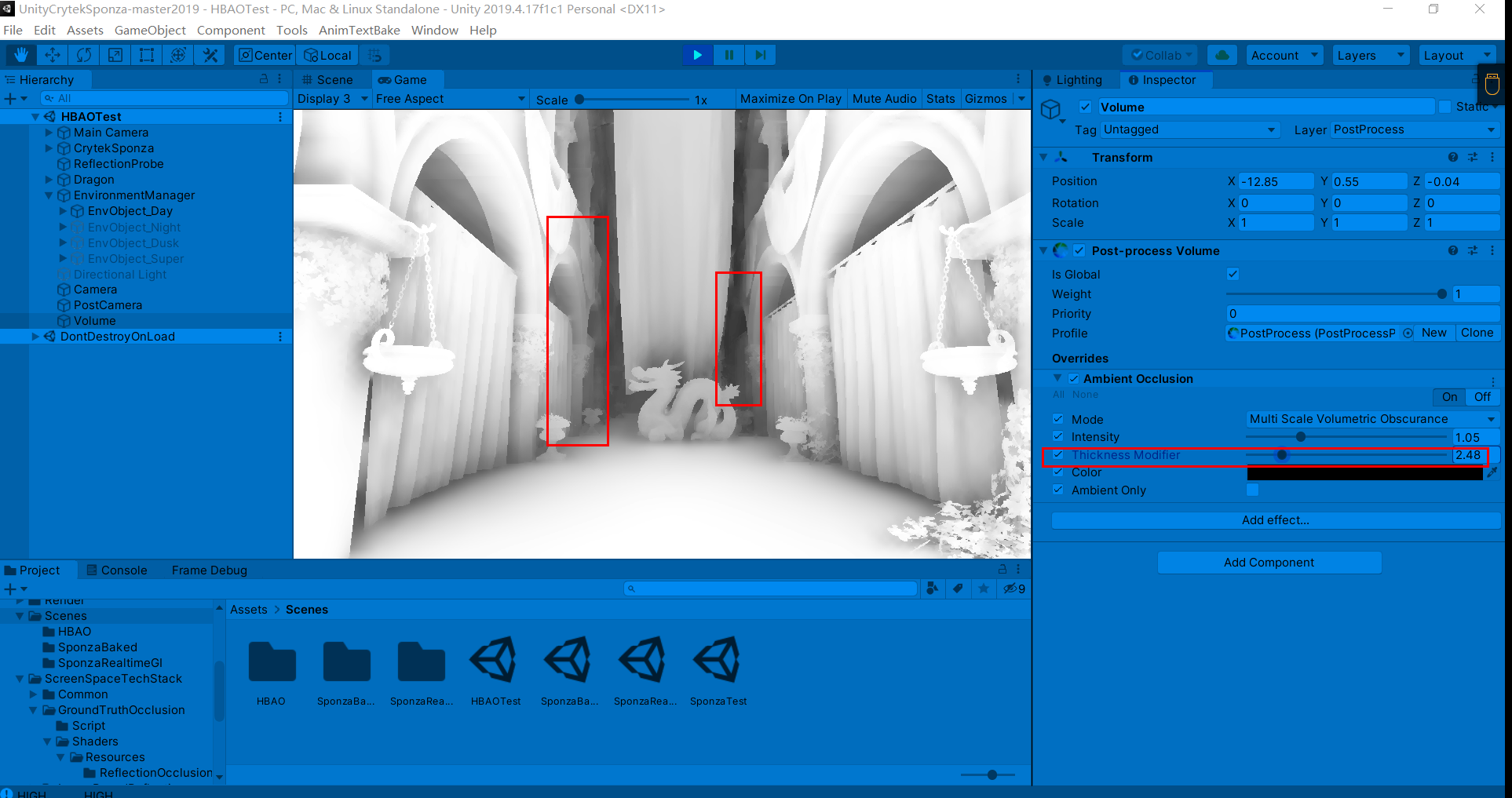
Task: Collapse the HBAOTest scene
Action: pyautogui.click(x=35, y=116)
